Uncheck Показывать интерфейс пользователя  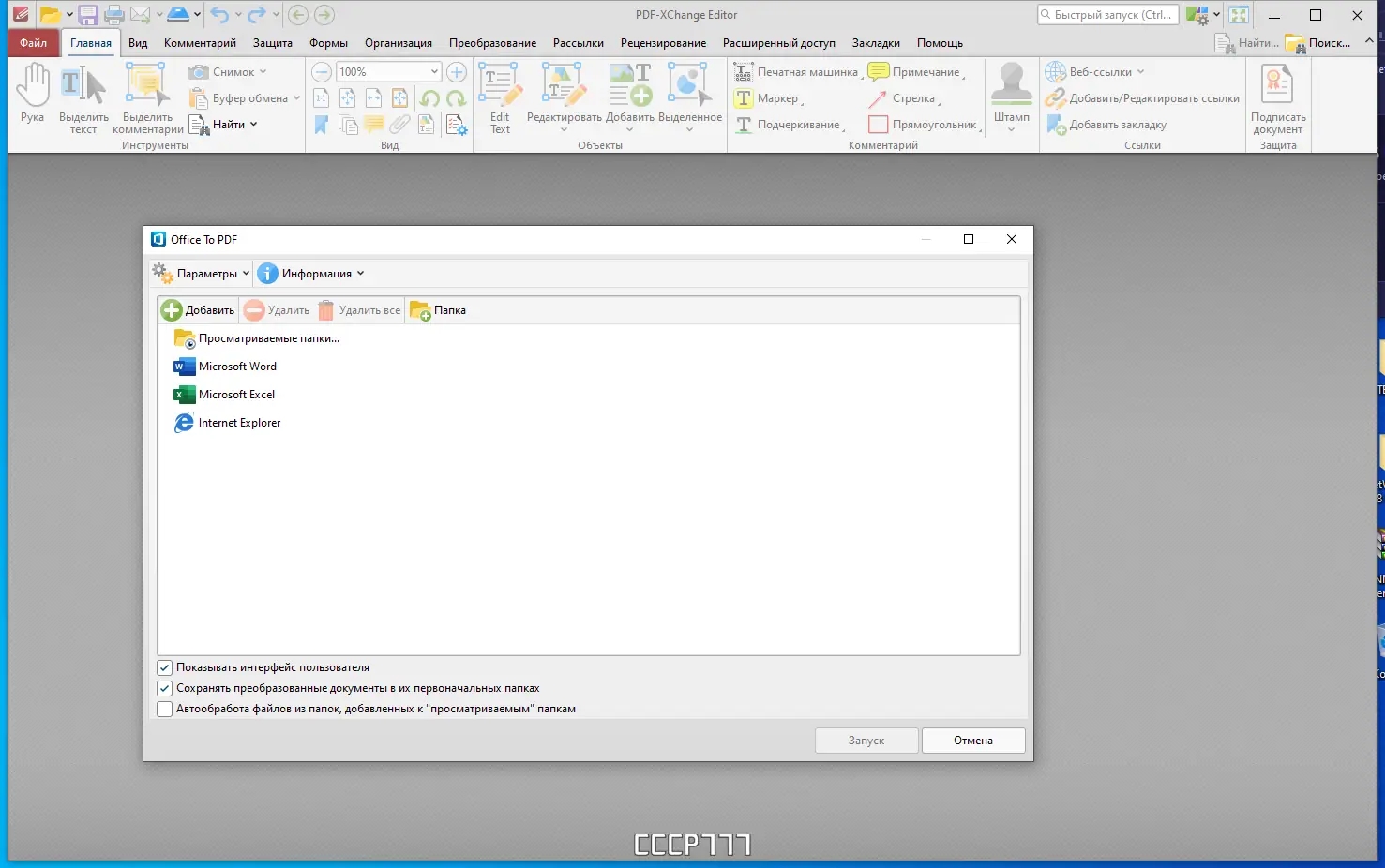(165, 668)
